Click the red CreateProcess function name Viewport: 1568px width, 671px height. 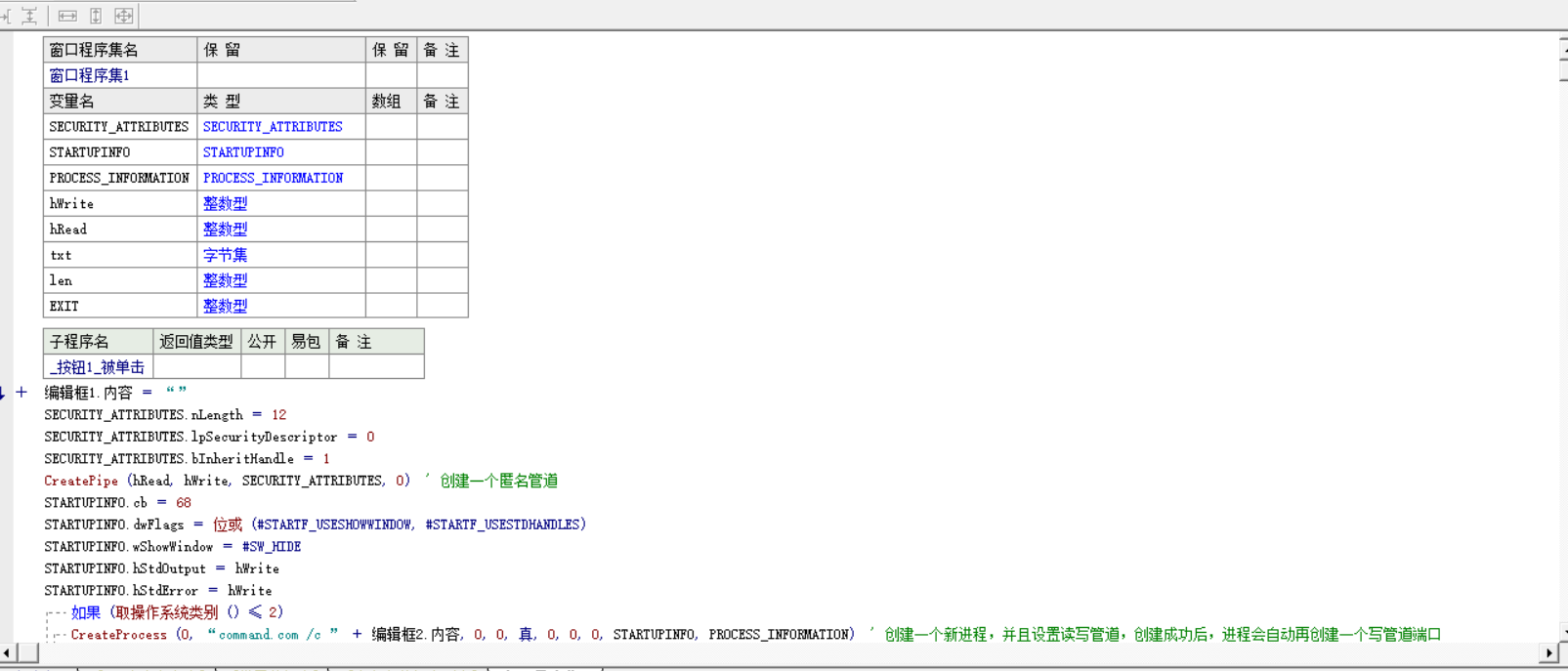(x=118, y=635)
